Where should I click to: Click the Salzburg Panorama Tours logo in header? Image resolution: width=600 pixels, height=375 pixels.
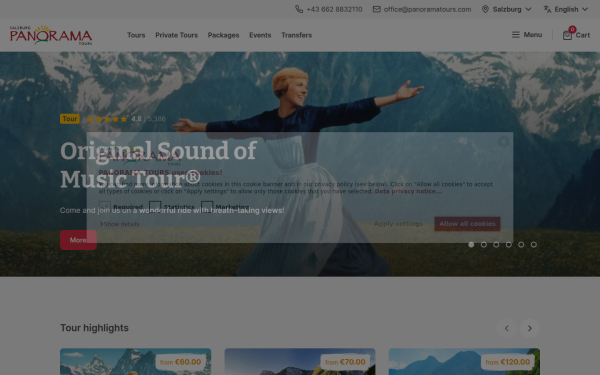(x=51, y=35)
